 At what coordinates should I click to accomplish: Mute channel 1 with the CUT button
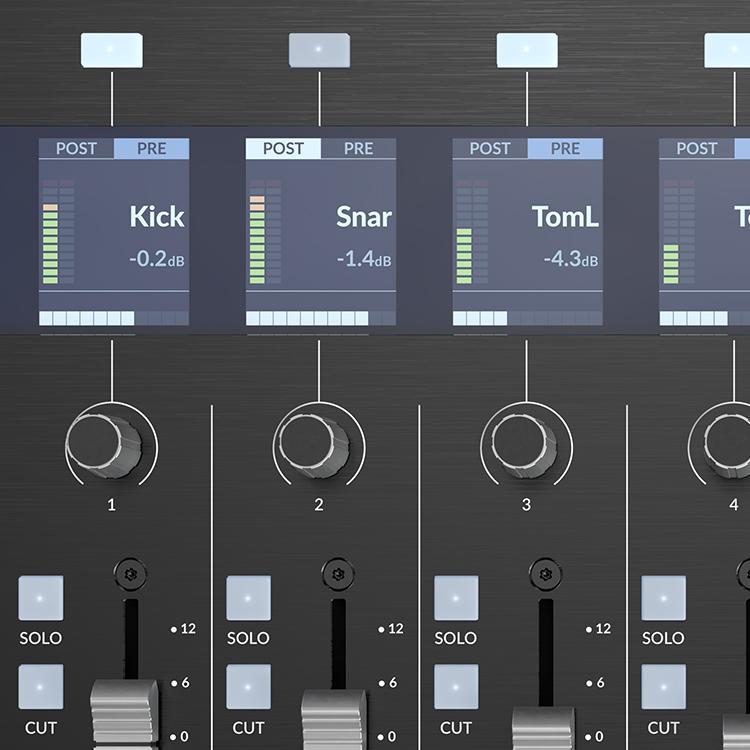pos(40,687)
